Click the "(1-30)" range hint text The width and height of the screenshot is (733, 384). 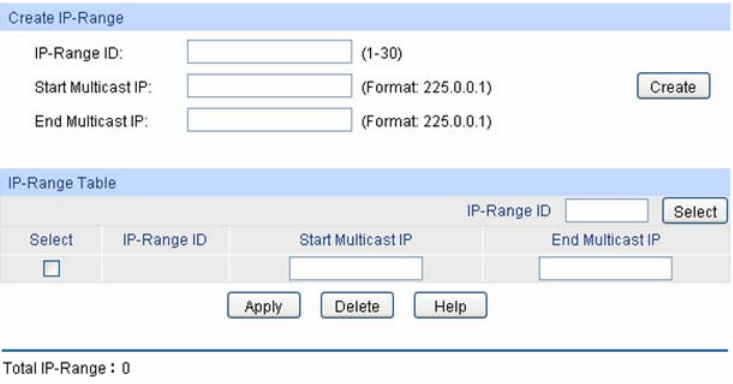pos(381,53)
